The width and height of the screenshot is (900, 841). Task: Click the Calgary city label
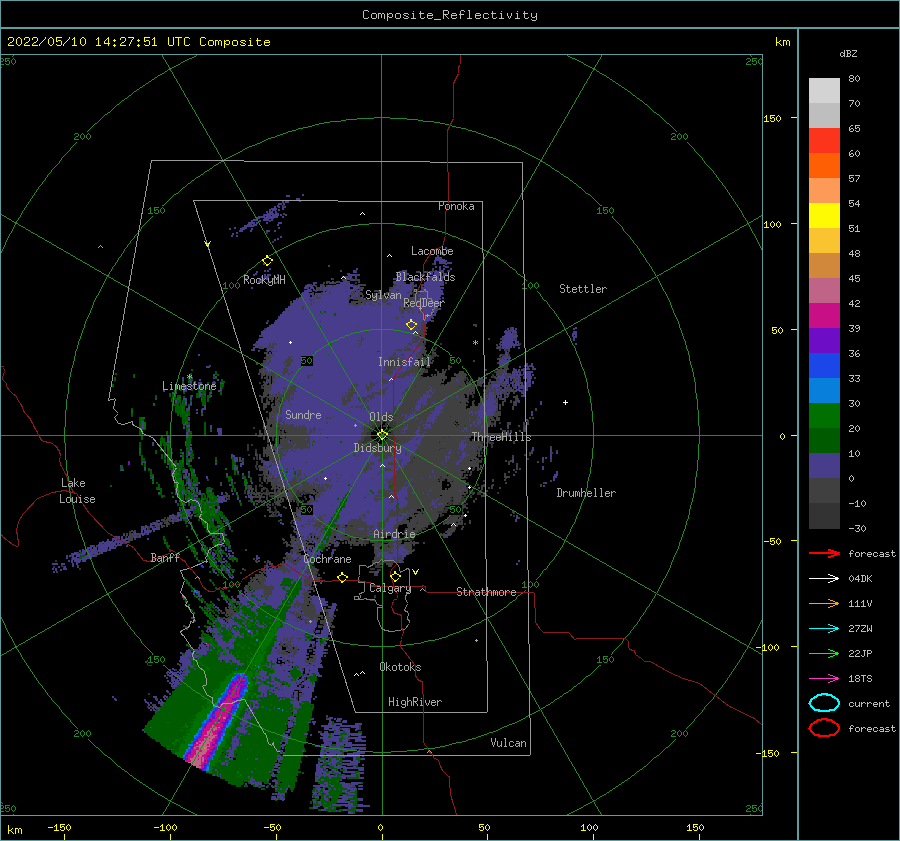[390, 588]
